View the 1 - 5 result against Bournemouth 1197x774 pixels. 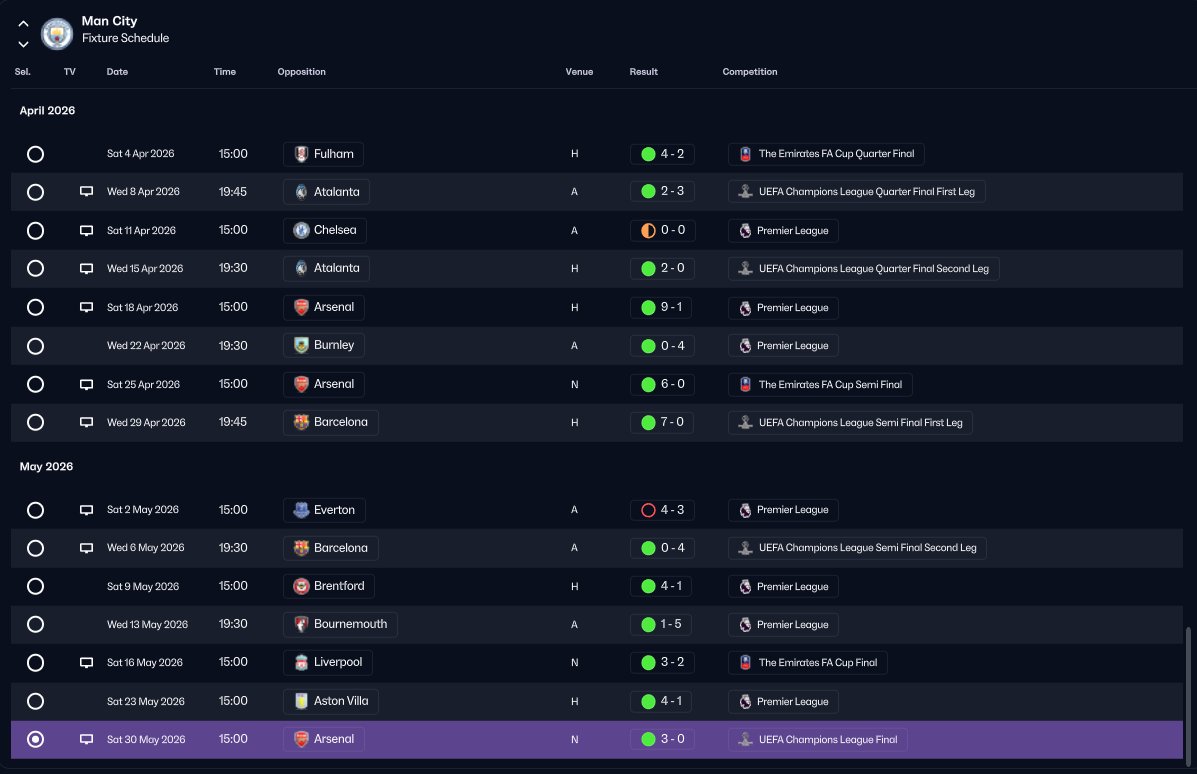coord(661,624)
